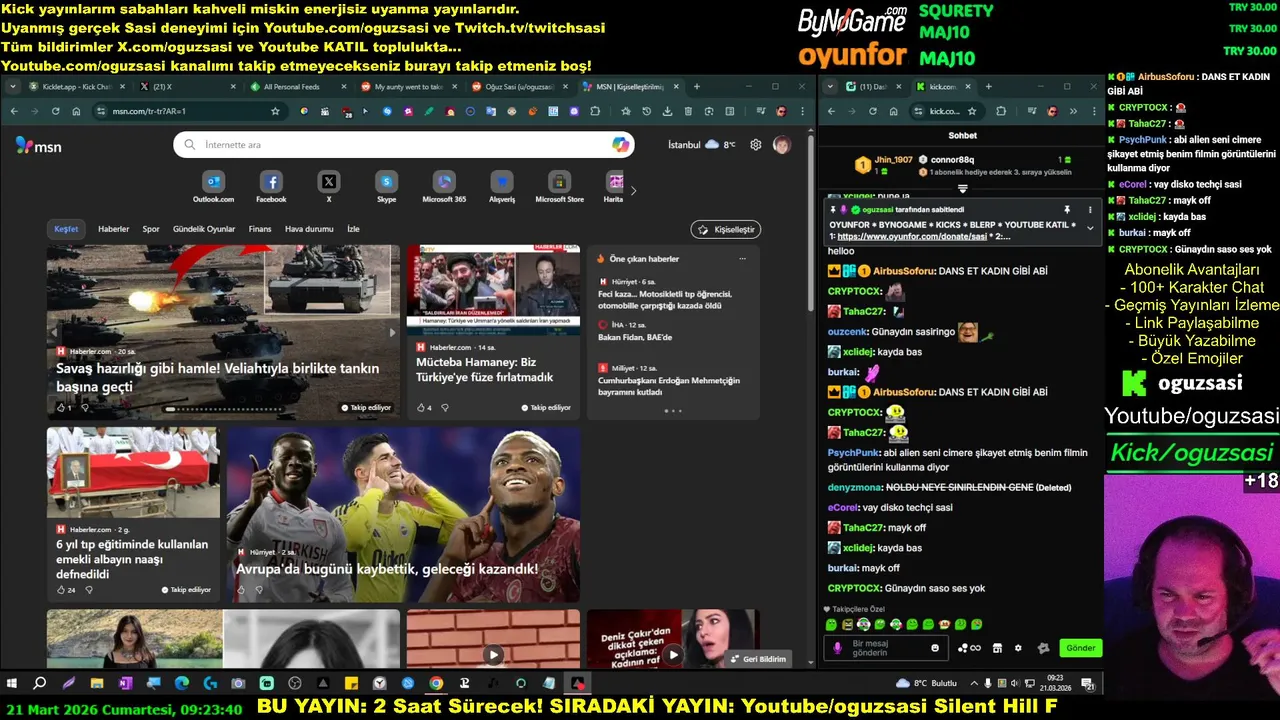Like the Mücteba Hamaney story
The image size is (1280, 720).
coord(421,408)
